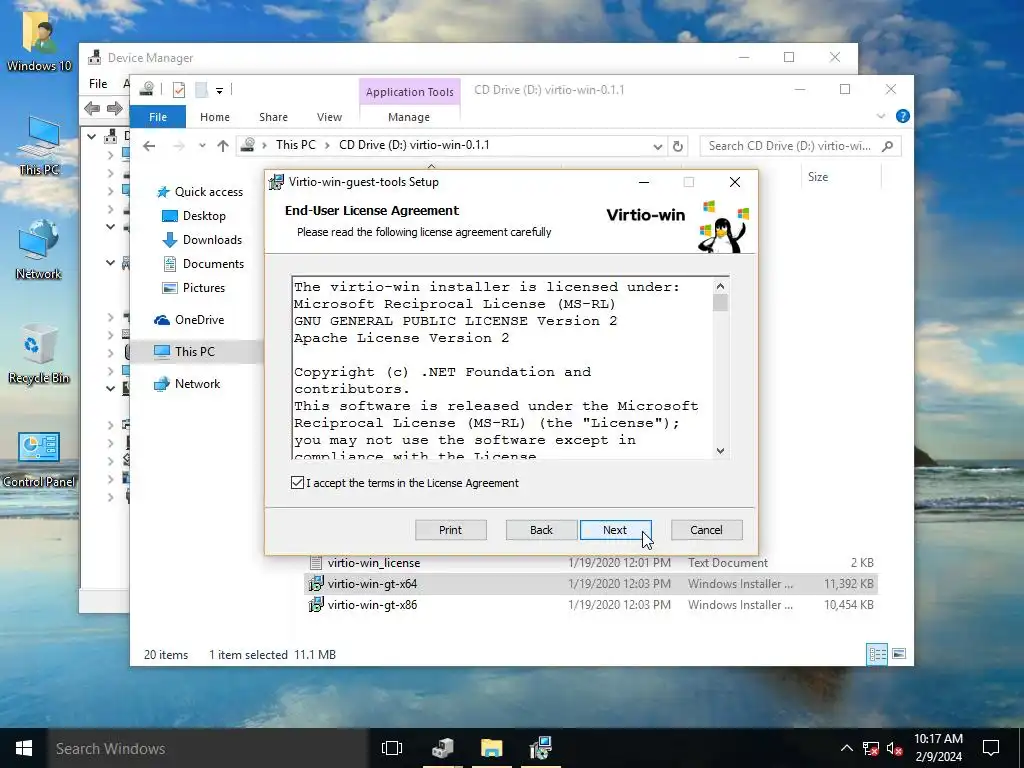Uncheck I accept the terms checkbox

click(297, 483)
